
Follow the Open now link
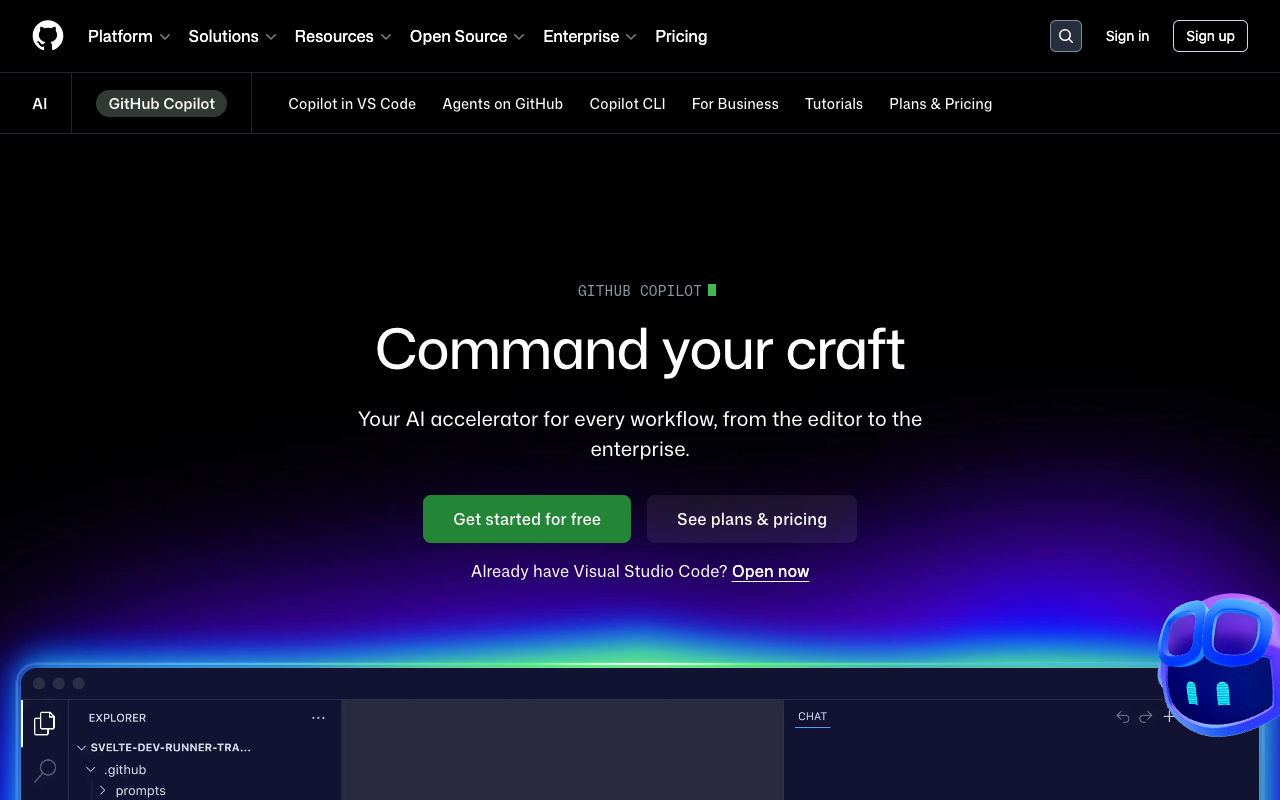[771, 572]
